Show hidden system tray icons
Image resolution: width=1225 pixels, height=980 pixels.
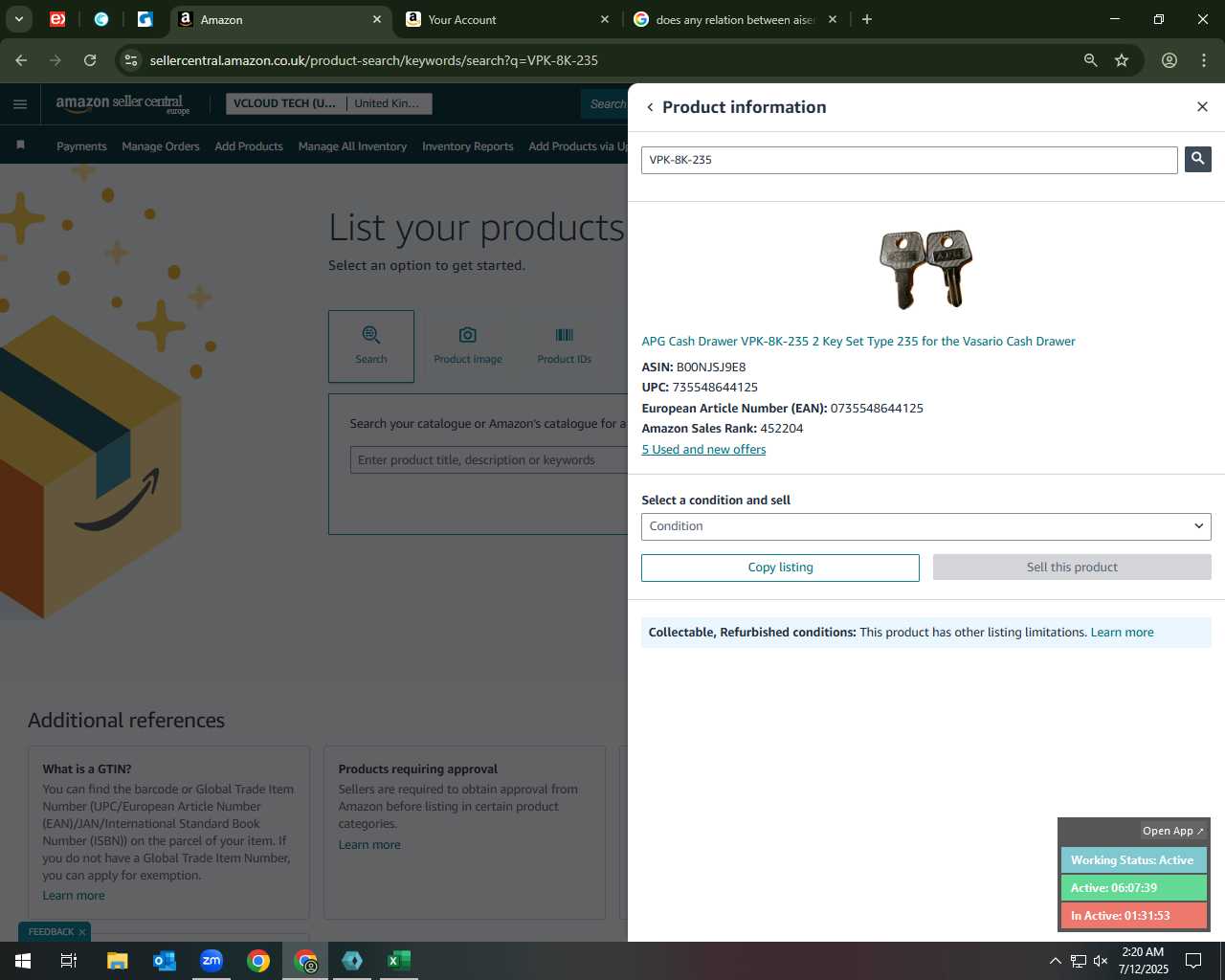1055,961
